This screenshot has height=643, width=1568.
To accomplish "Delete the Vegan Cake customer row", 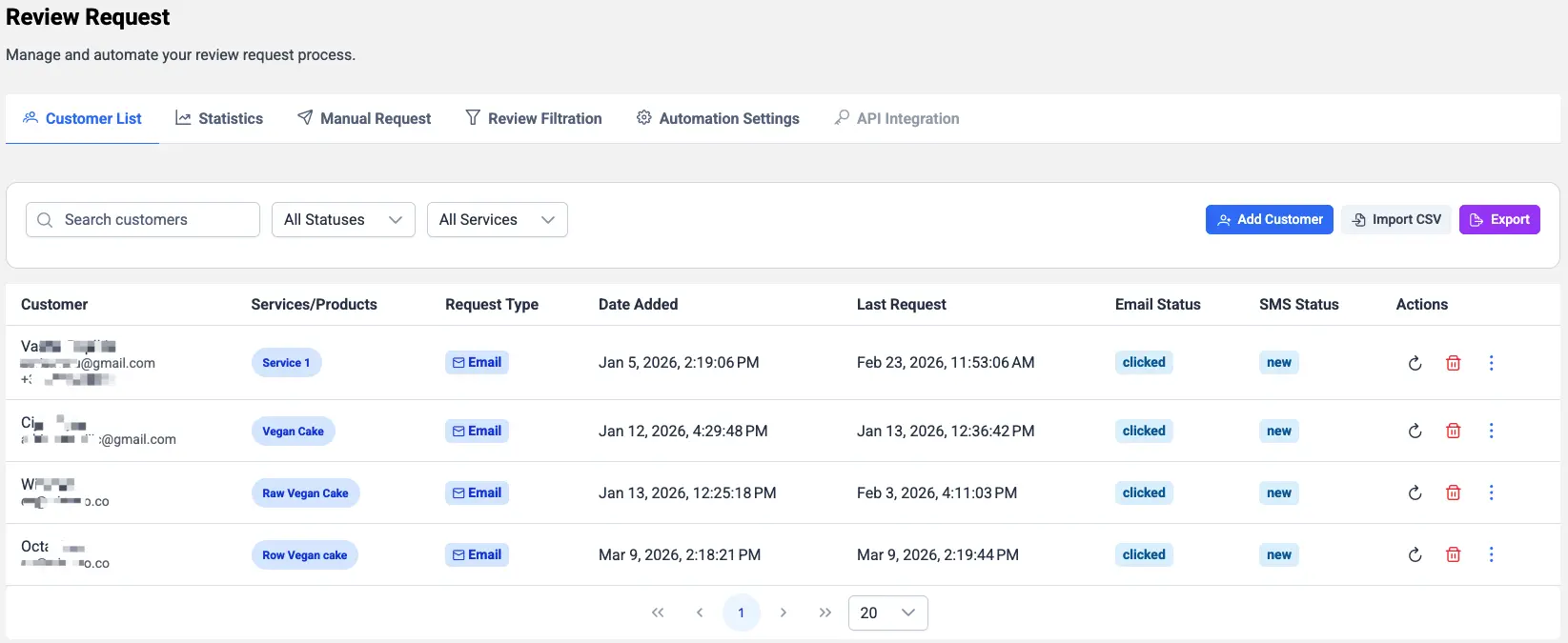I will (1454, 431).
